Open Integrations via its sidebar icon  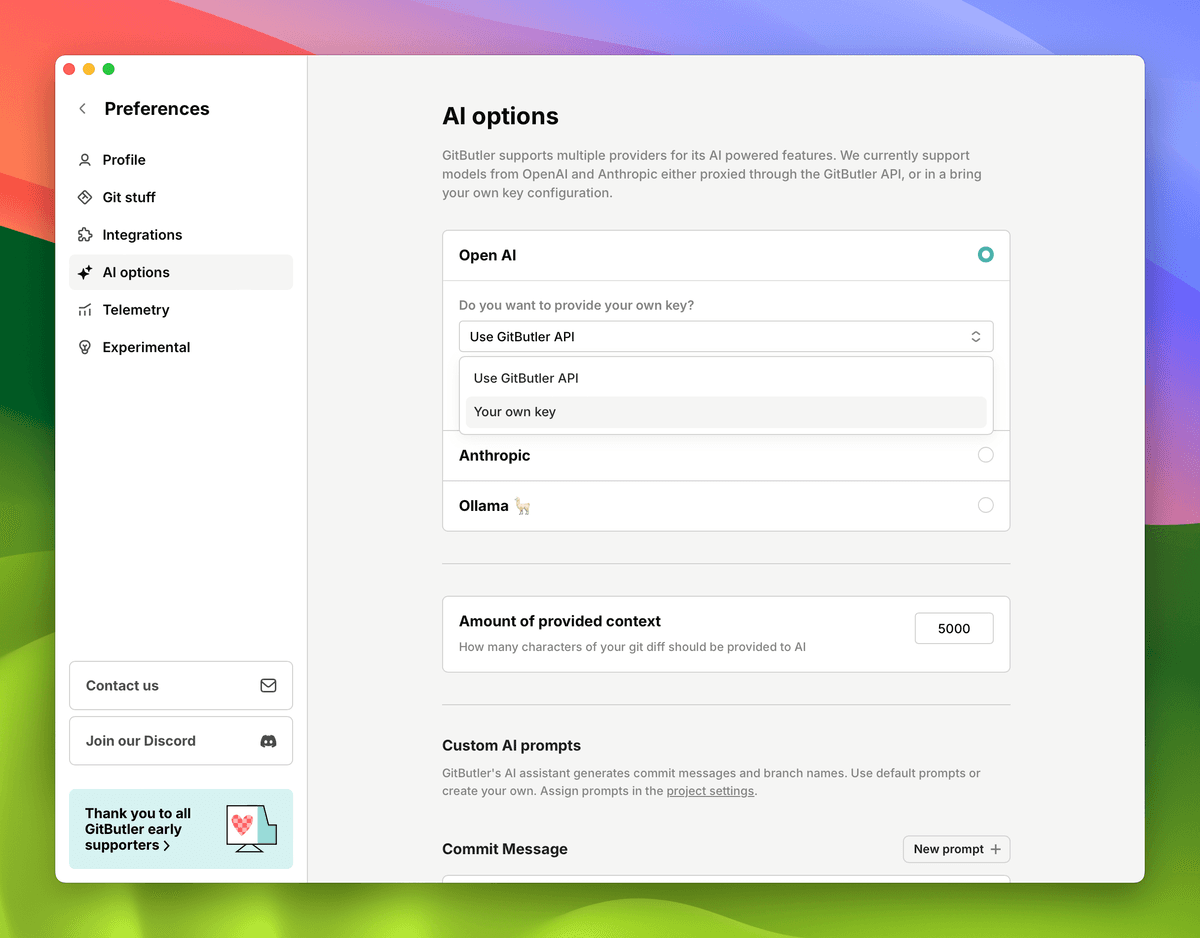click(x=86, y=234)
